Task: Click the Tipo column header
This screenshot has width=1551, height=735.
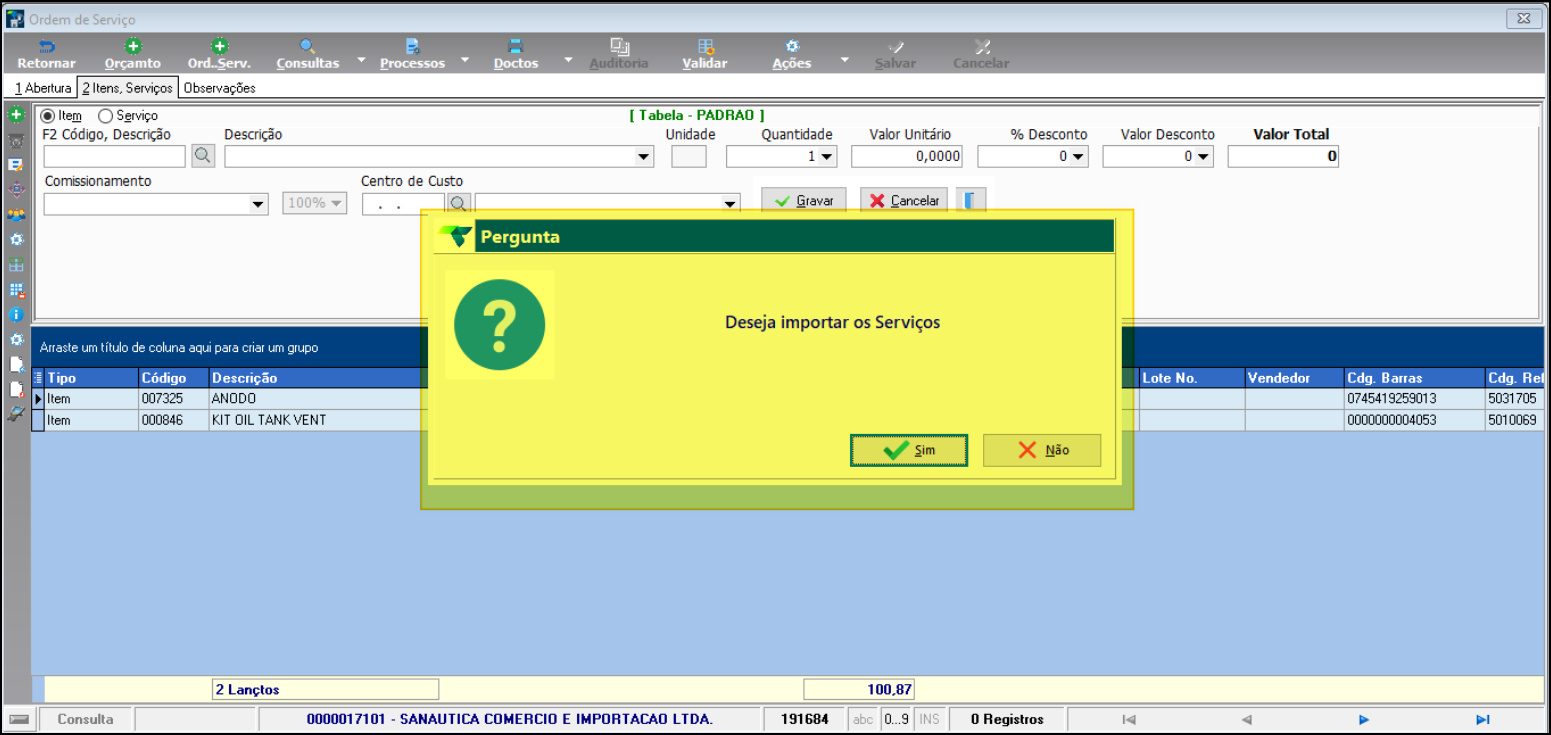Action: point(91,378)
